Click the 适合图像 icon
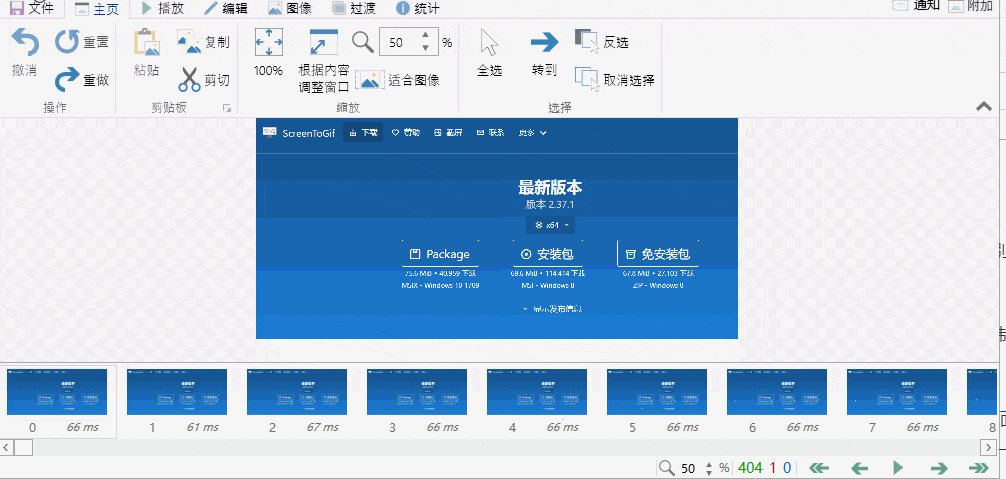This screenshot has height=479, width=1006. (x=369, y=80)
